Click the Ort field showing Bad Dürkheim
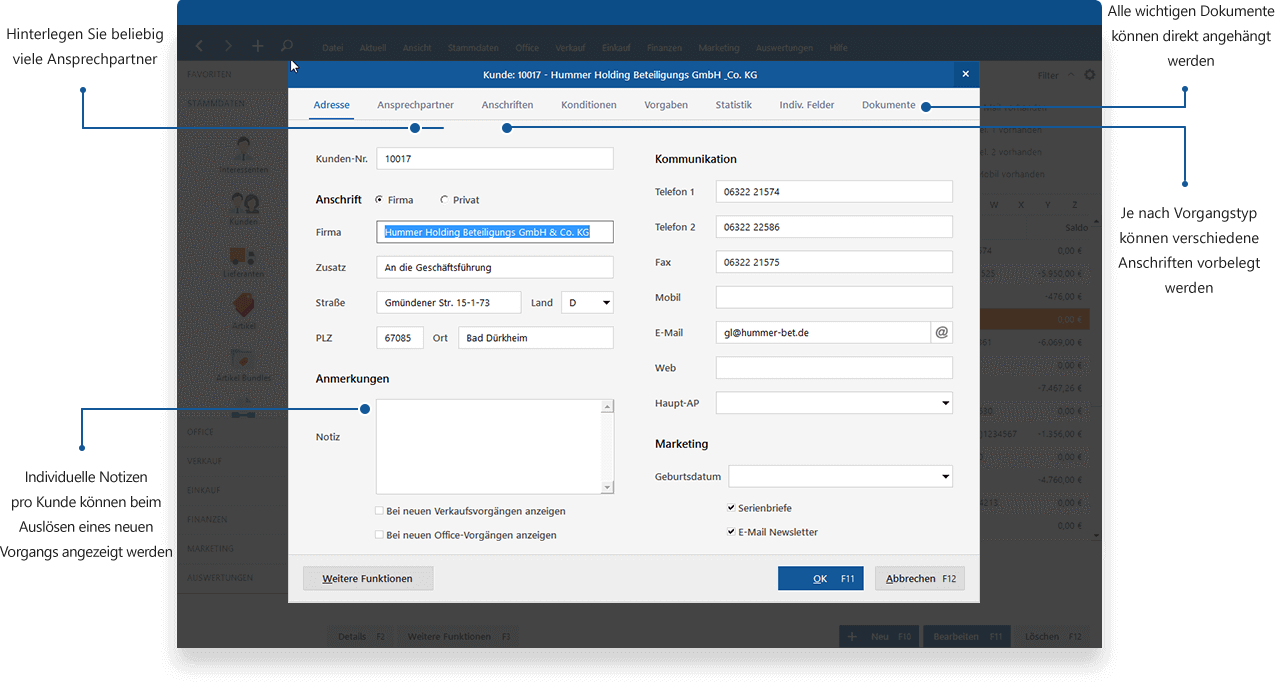The height and width of the screenshot is (683, 1280). (x=536, y=338)
